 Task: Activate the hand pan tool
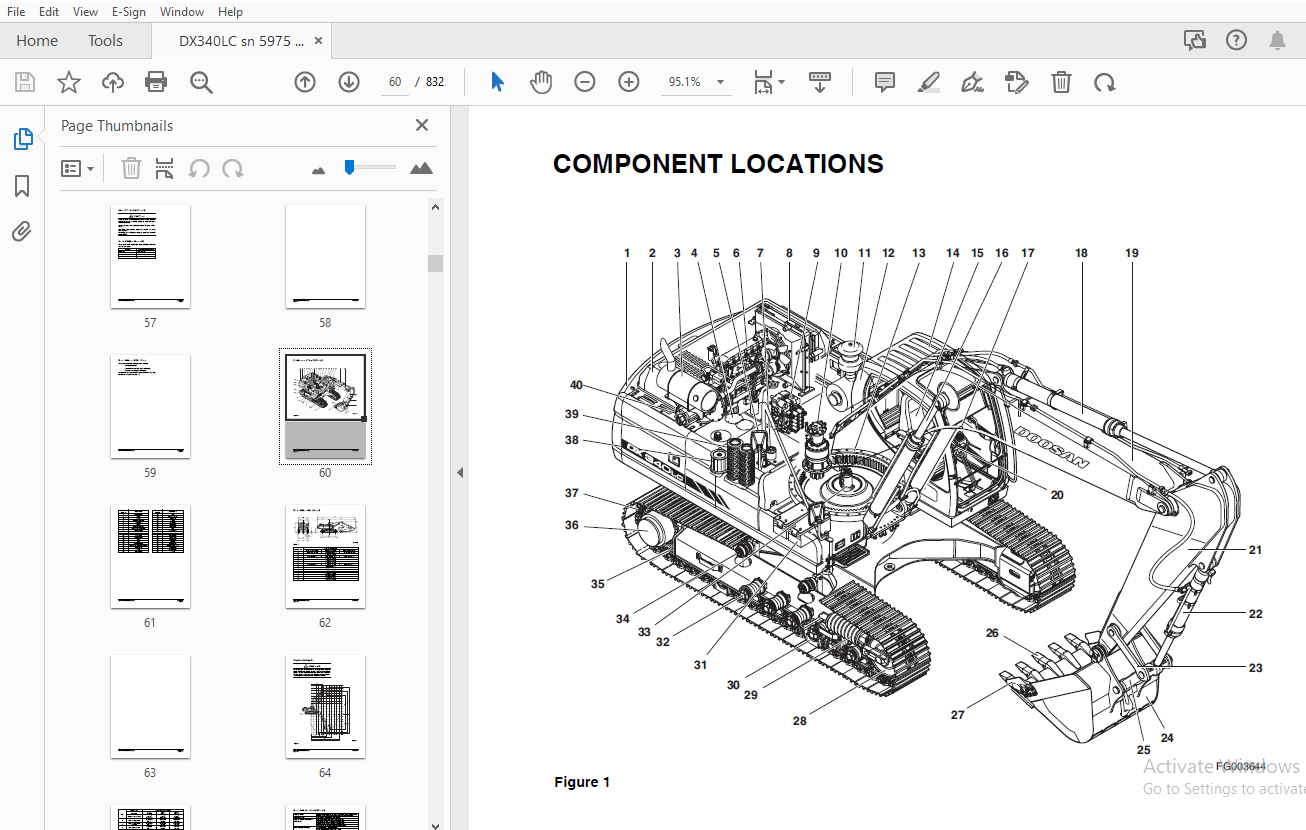tap(541, 82)
